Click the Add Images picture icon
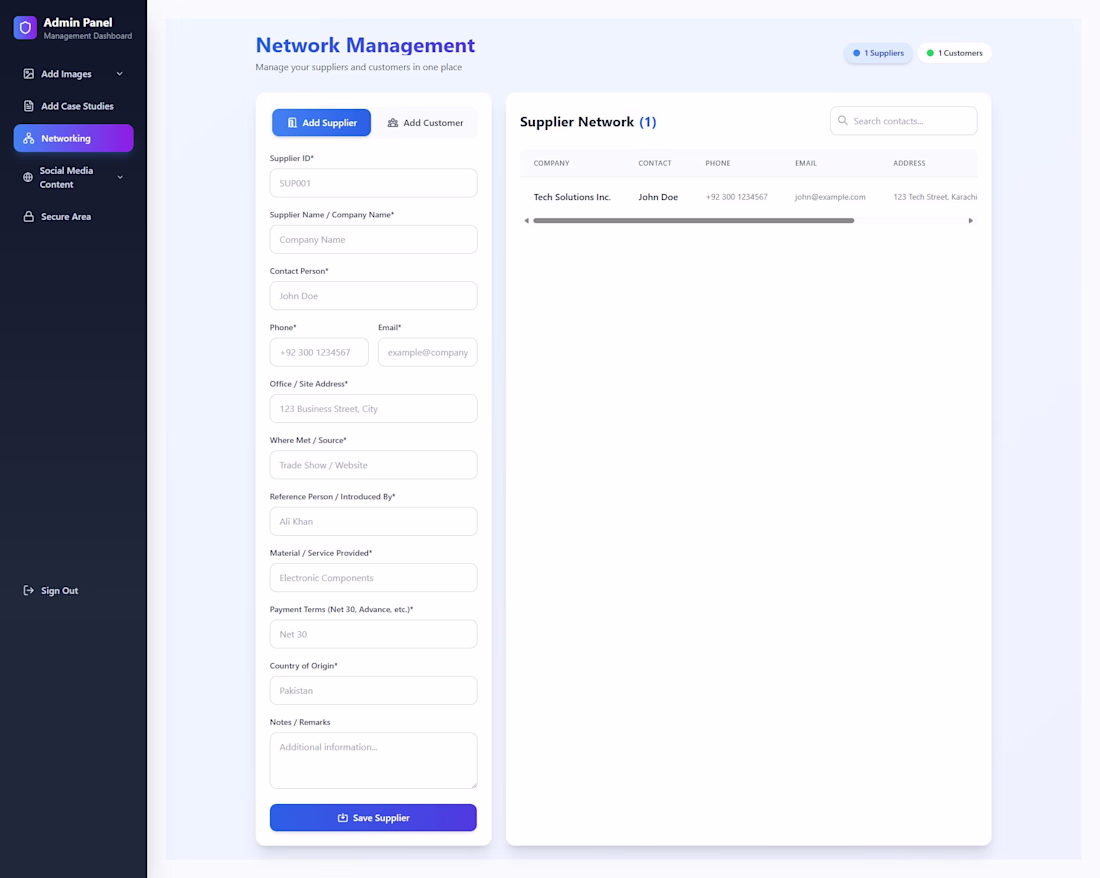 pyautogui.click(x=29, y=74)
